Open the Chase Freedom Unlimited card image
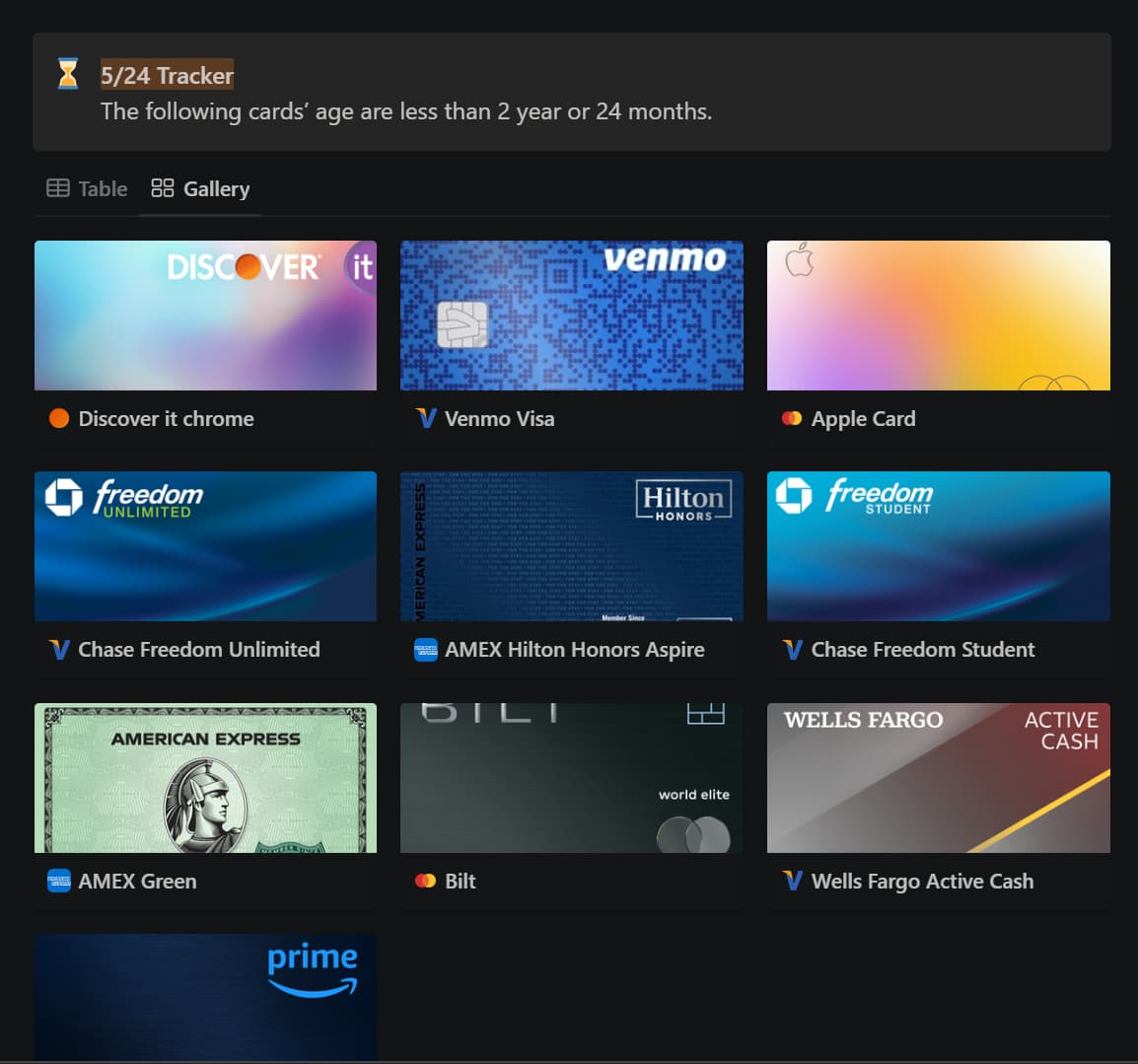Screen dimensions: 1138x1064 (205, 545)
